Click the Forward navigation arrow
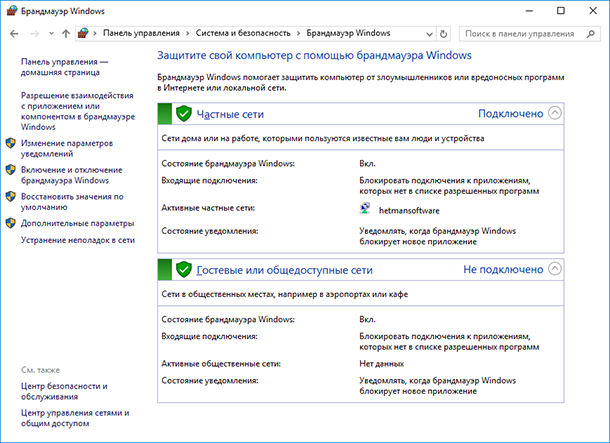 click(35, 34)
